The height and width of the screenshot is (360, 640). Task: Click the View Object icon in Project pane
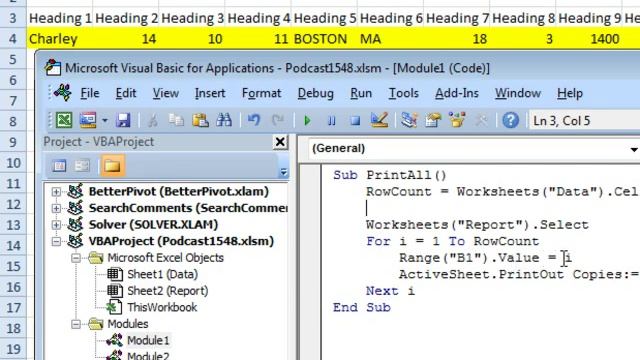82,166
